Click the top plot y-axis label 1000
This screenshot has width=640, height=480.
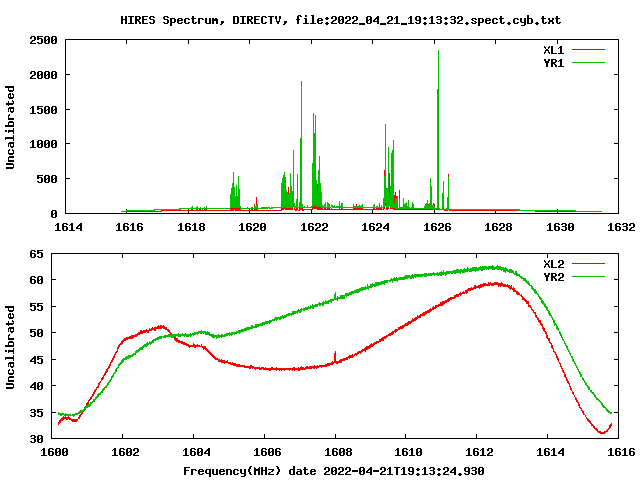pos(43,144)
